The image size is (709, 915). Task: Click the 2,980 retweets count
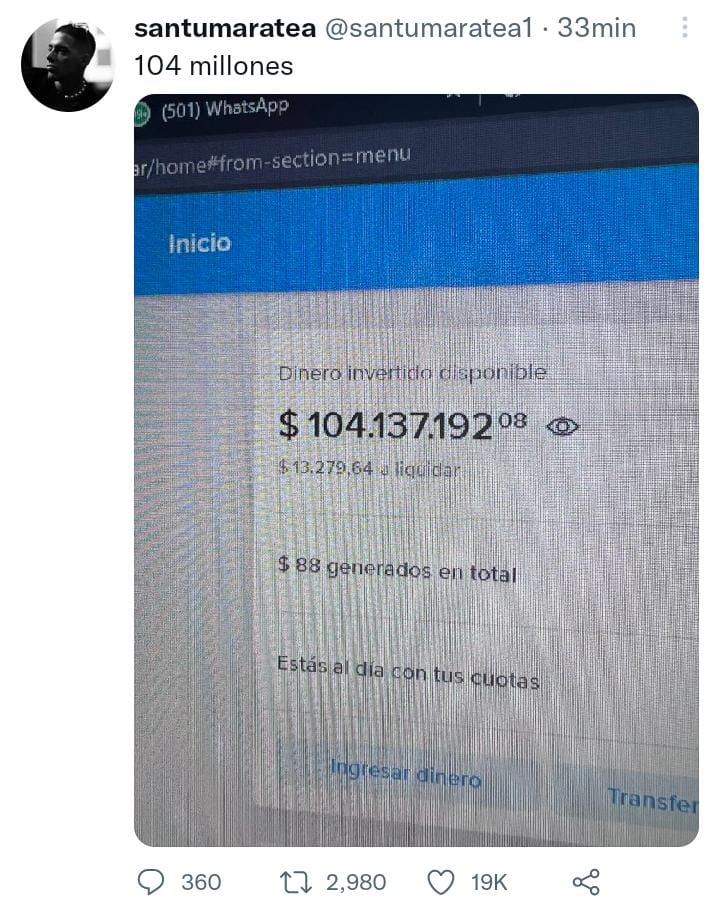(356, 882)
